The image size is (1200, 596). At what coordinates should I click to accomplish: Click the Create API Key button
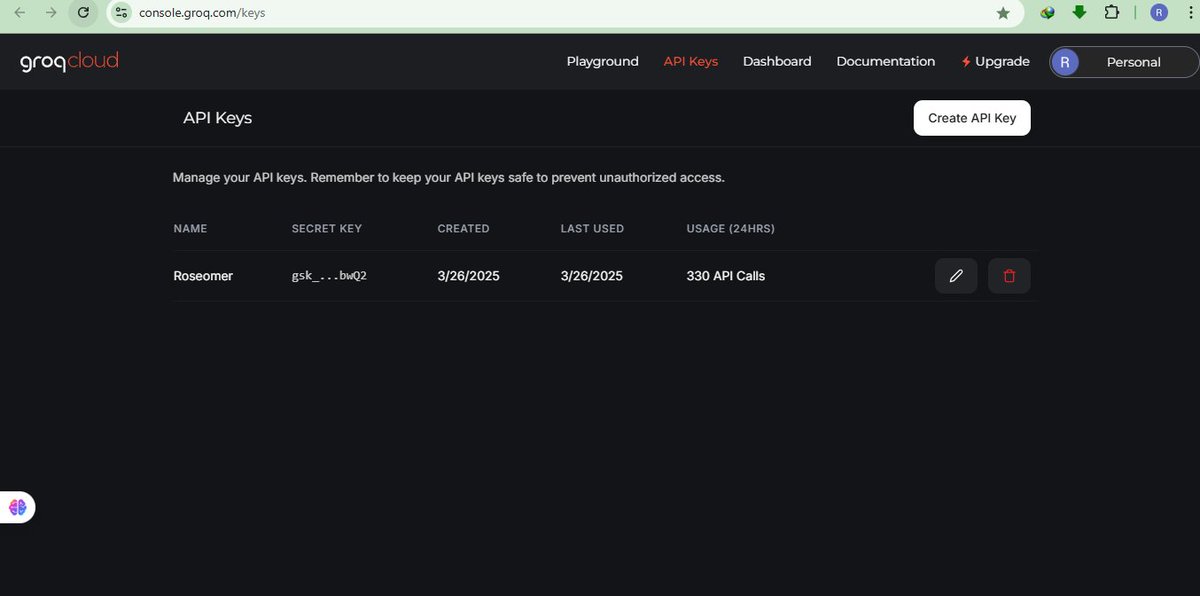click(972, 118)
